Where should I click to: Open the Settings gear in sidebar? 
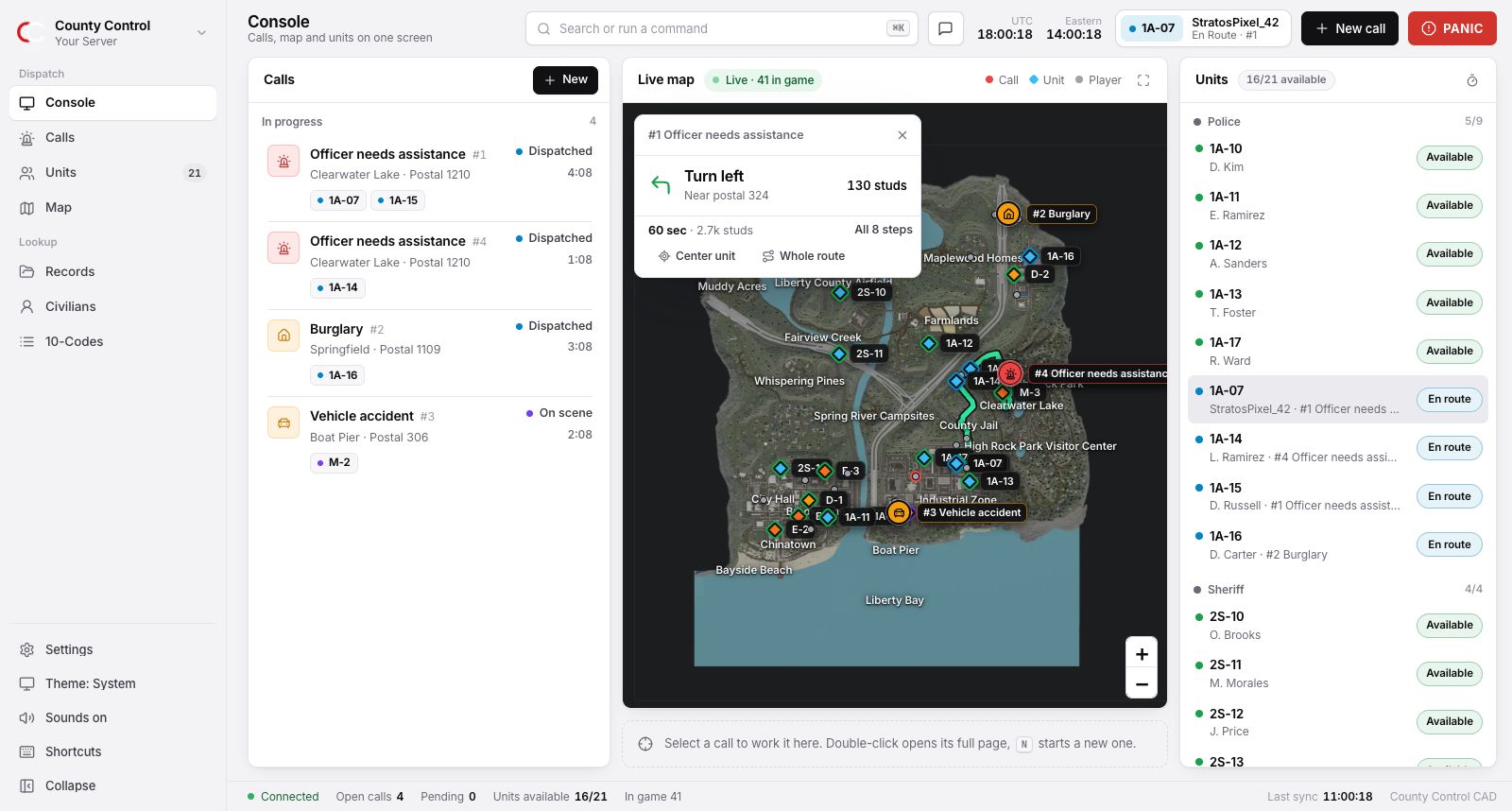[112, 649]
